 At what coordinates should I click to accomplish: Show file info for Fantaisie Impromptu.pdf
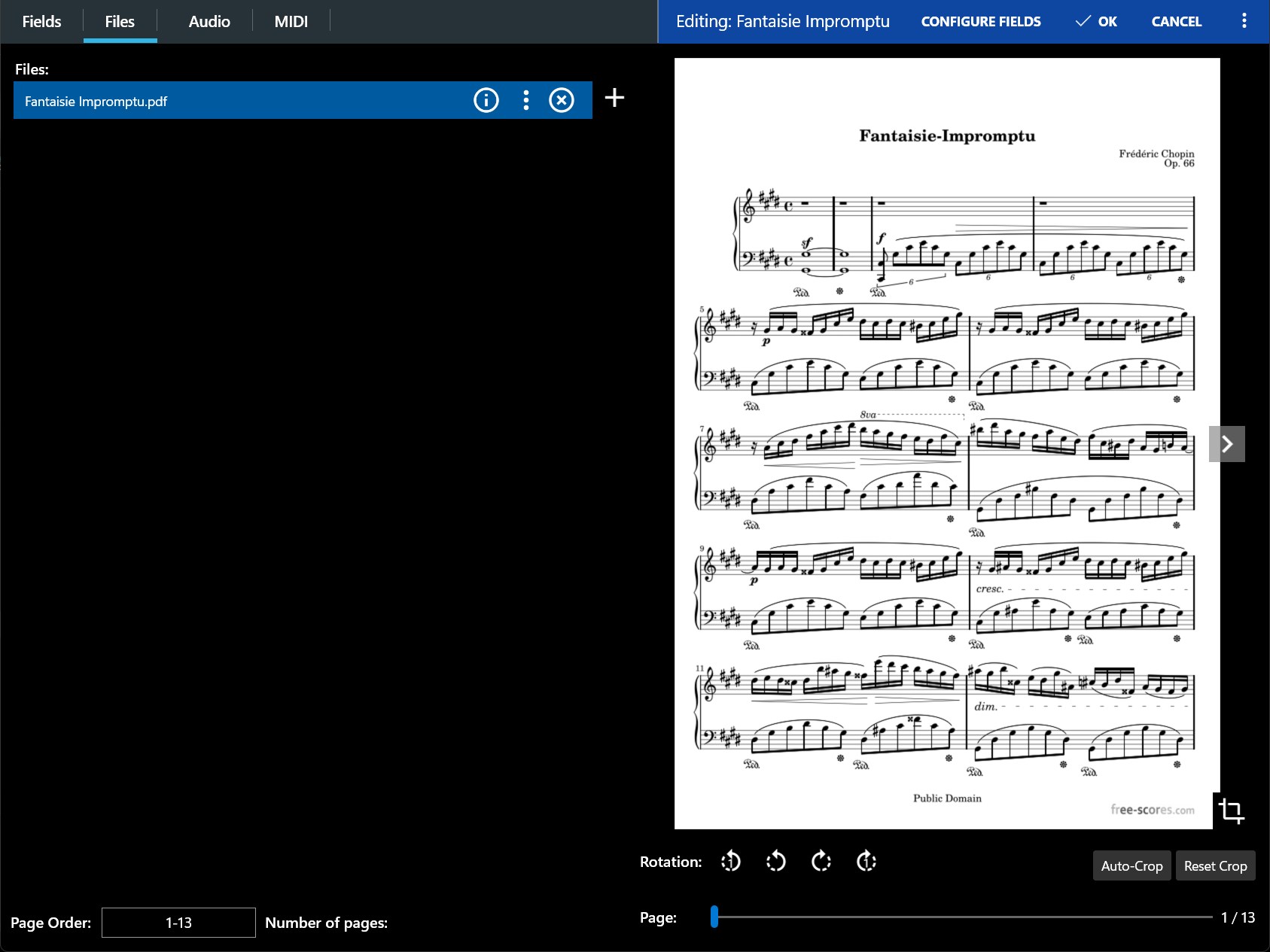[x=486, y=99]
